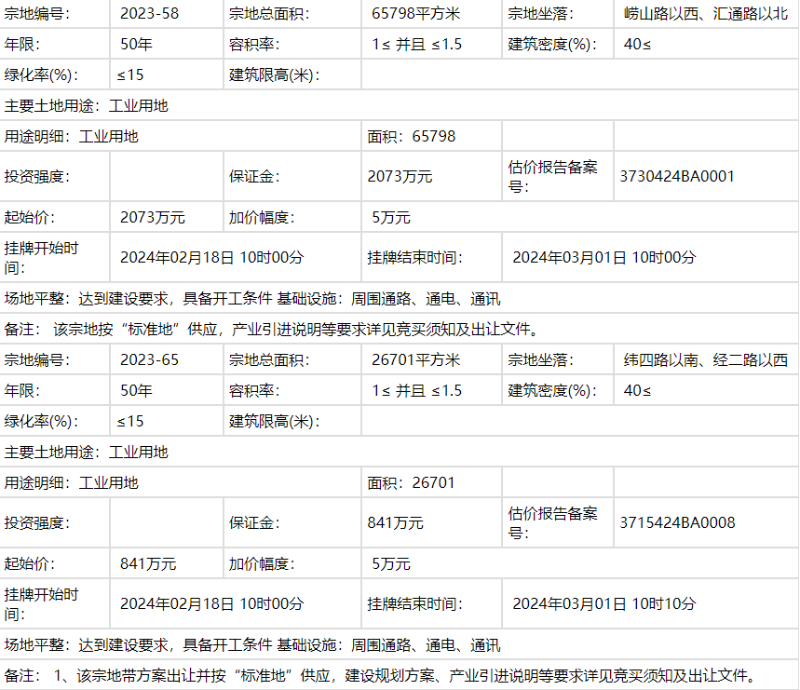Click the 挂牌结束时间 label for parcel 2023-65
This screenshot has width=800, height=690.
click(x=415, y=604)
